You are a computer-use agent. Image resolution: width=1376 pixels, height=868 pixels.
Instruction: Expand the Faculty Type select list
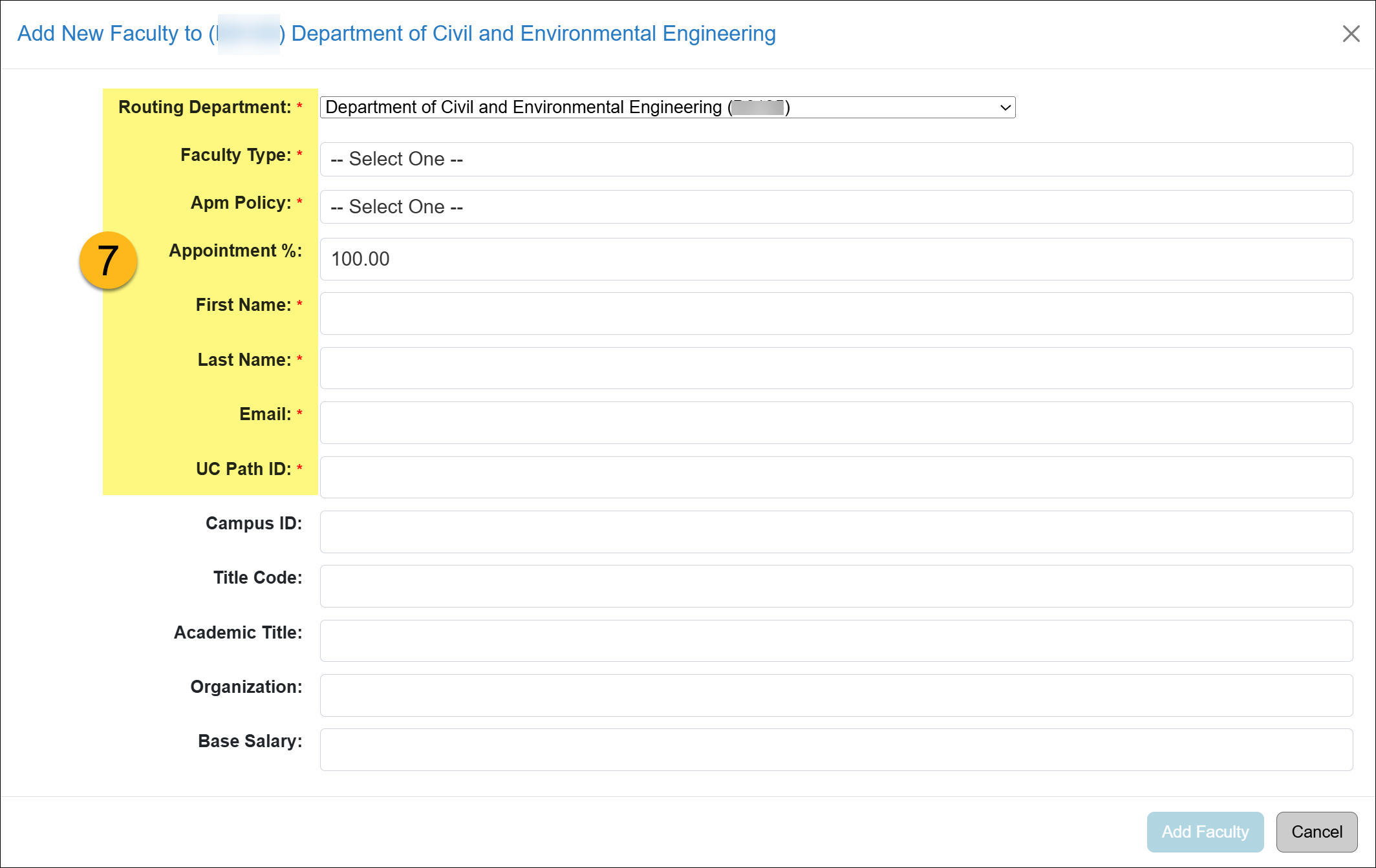[x=835, y=159]
